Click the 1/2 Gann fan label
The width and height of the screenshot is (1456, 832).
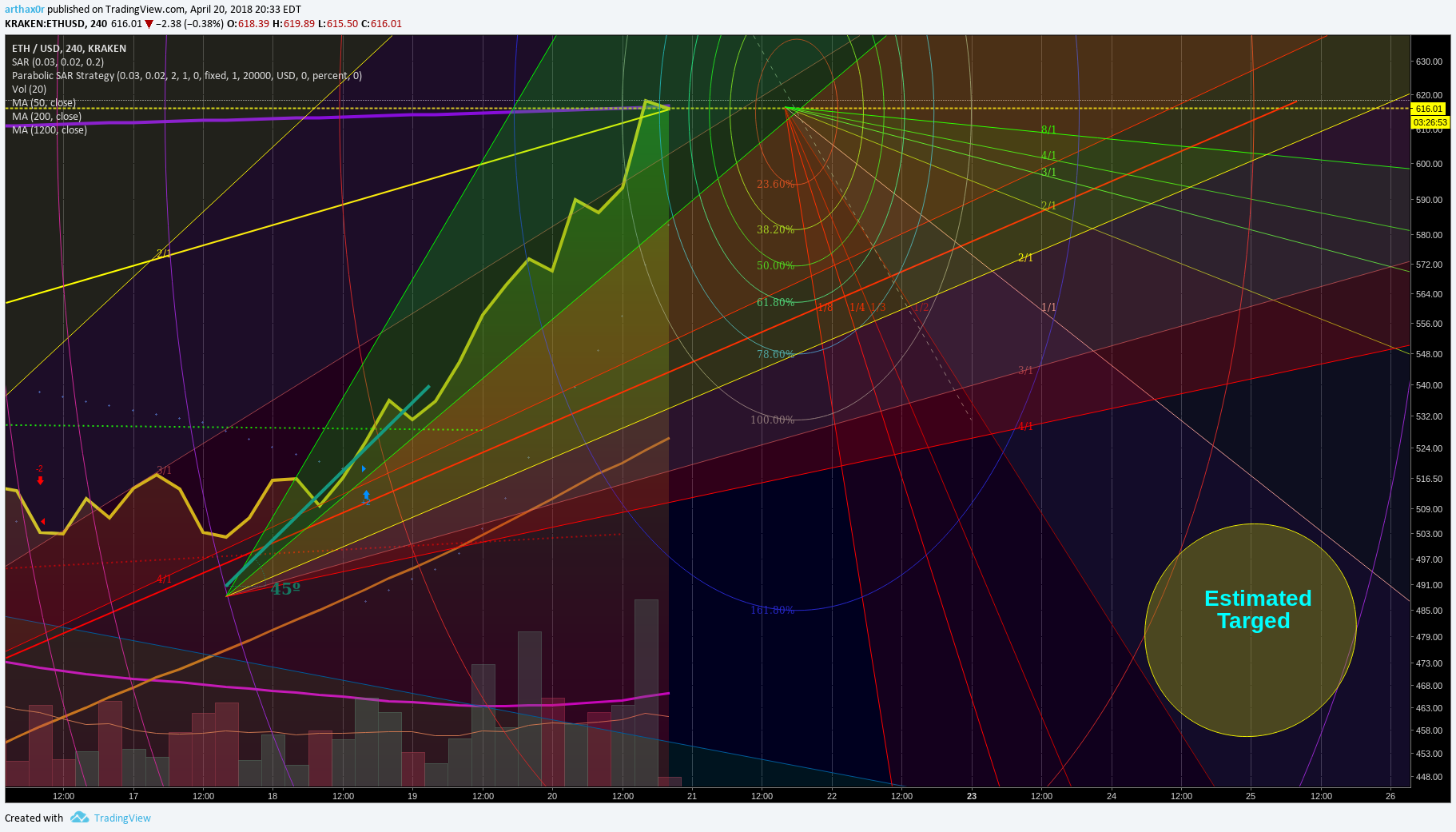[x=921, y=307]
